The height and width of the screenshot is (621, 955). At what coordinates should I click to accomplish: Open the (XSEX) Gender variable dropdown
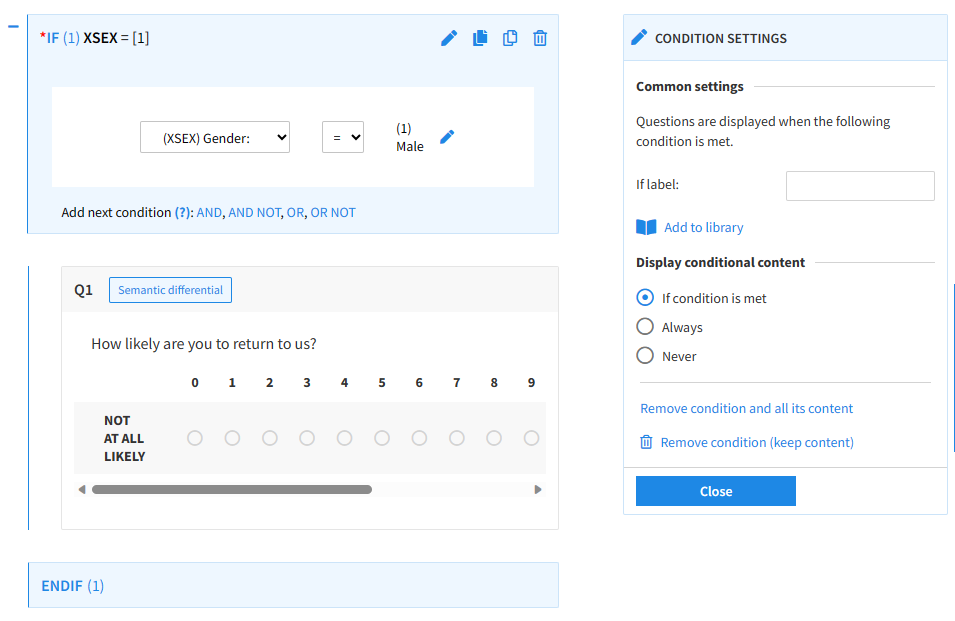[x=215, y=138]
